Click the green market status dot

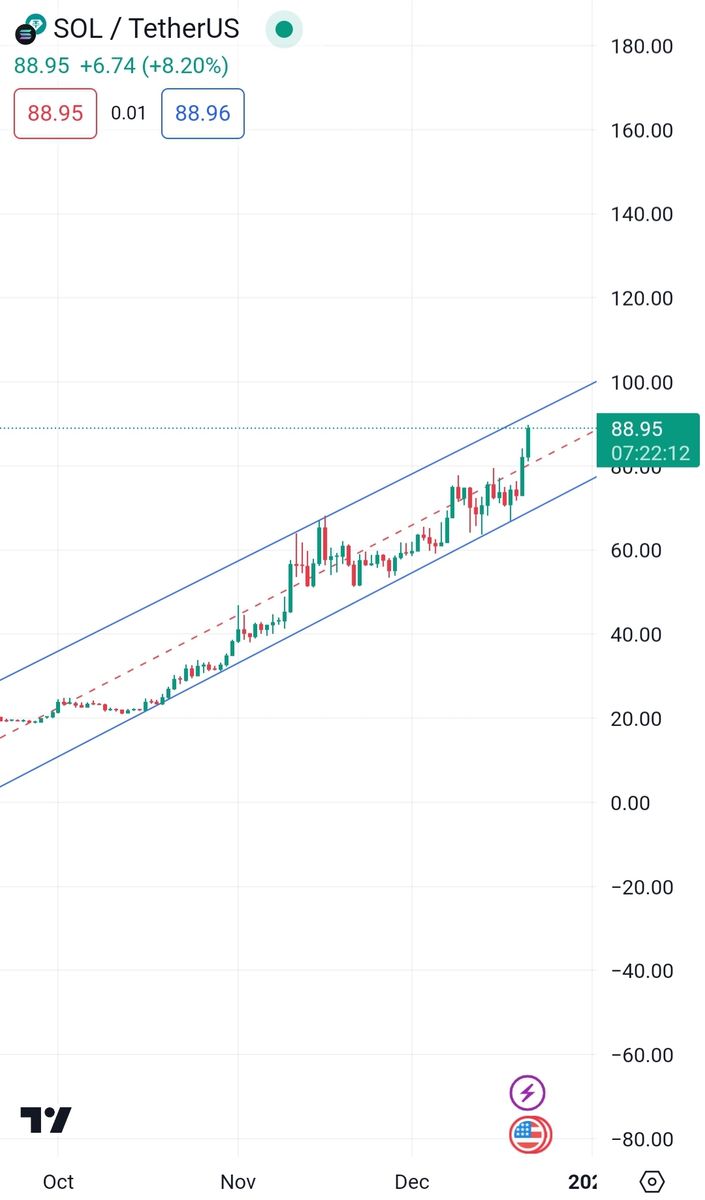pyautogui.click(x=284, y=29)
